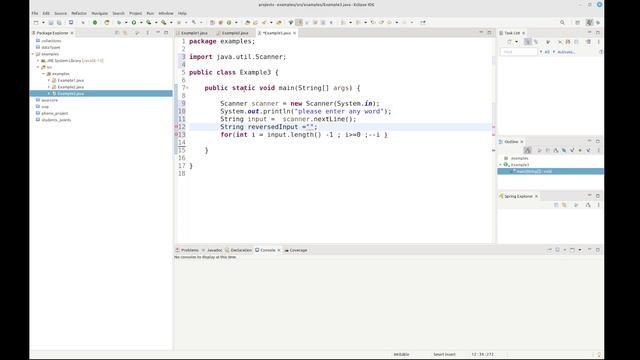Click the Save toolbar icon
The width and height of the screenshot is (640, 360).
pyautogui.click(x=51, y=22)
